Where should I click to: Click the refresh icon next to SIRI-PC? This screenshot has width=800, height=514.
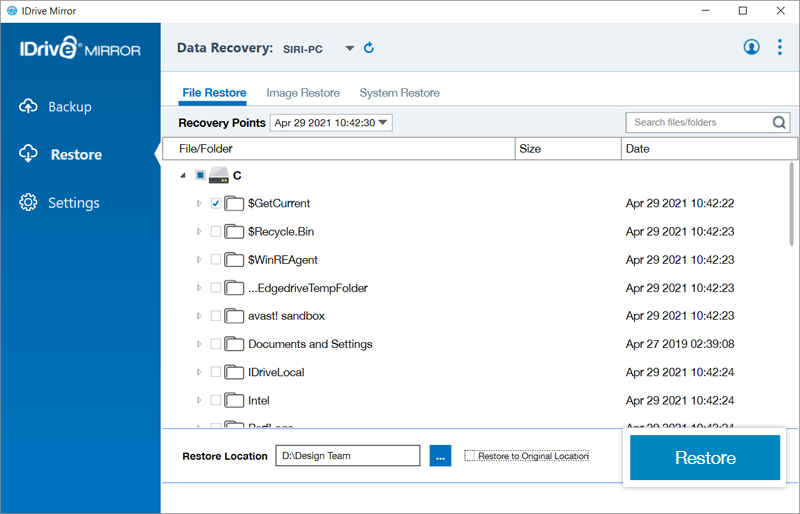tap(369, 48)
